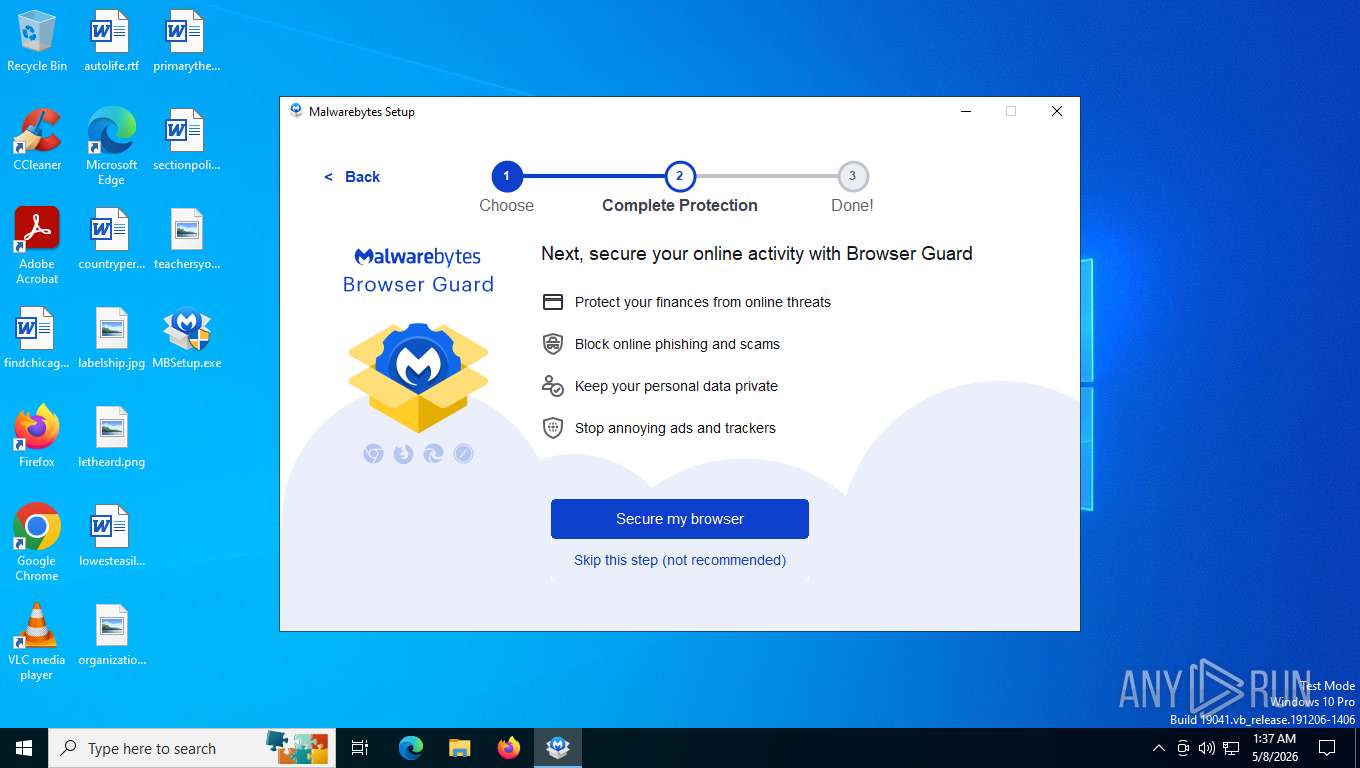Click Skip this step (not recommended) link
The image size is (1360, 768).
coord(680,560)
